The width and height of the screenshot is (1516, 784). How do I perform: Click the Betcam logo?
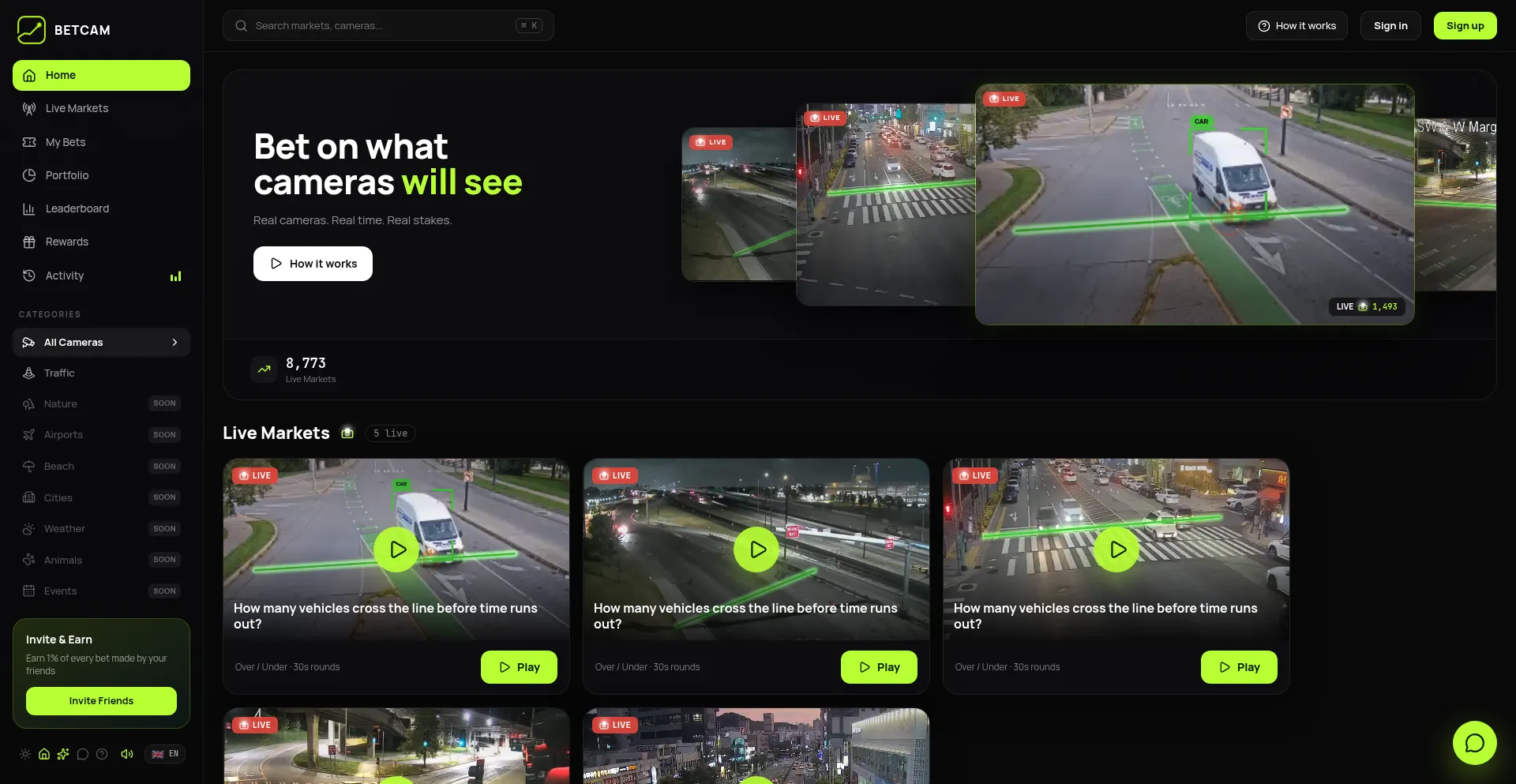tap(63, 30)
